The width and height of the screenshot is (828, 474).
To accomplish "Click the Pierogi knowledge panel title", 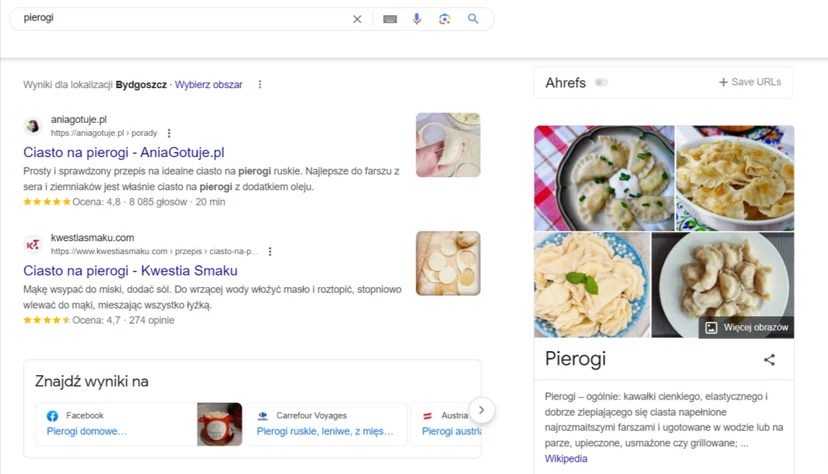I will tap(576, 359).
